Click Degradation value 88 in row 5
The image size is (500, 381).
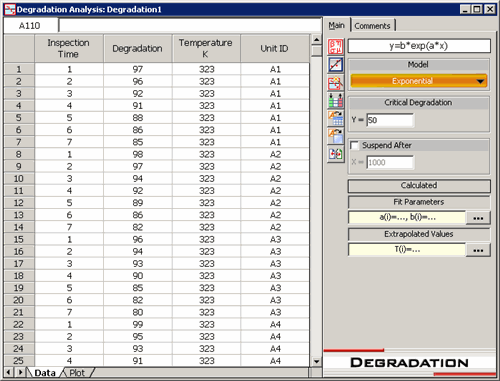[x=138, y=118]
